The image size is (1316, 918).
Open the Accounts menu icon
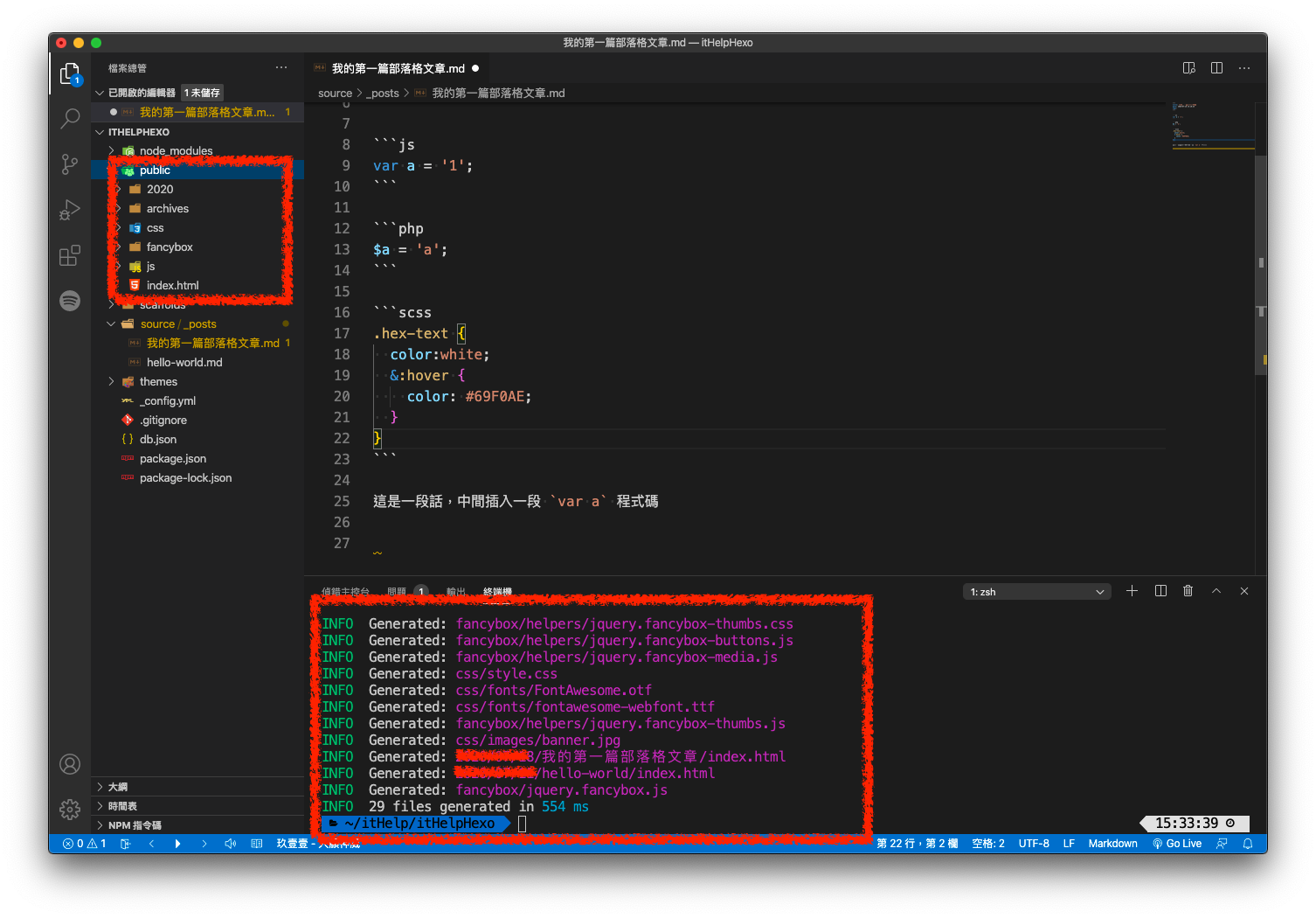(70, 764)
